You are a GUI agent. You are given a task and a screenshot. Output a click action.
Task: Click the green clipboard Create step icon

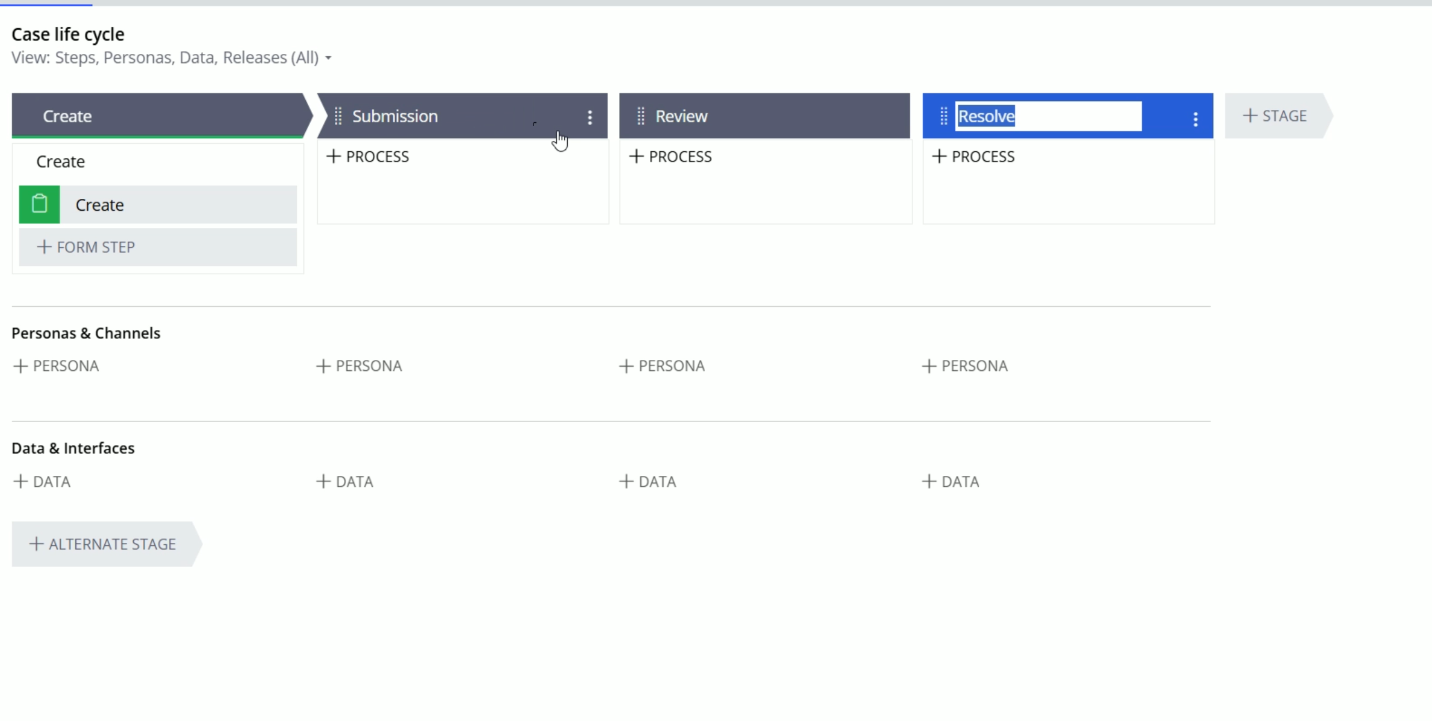point(39,205)
